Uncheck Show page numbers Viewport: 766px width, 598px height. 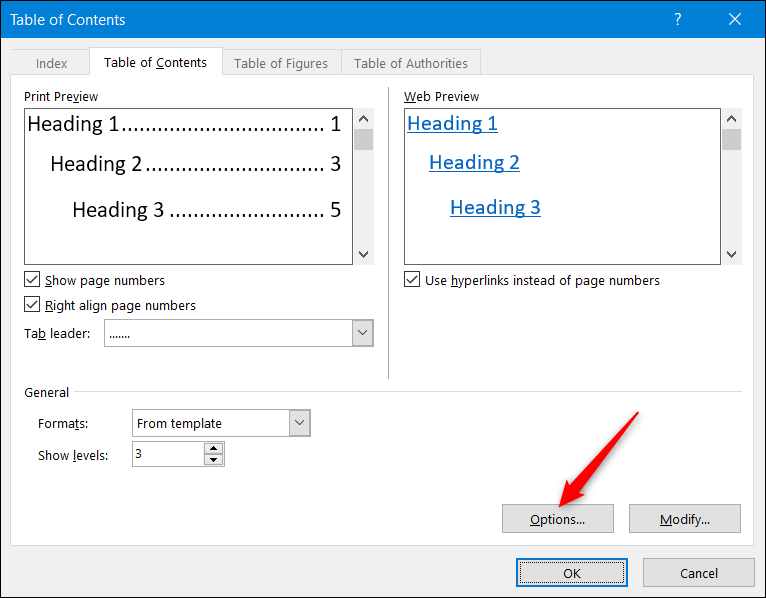coord(33,281)
